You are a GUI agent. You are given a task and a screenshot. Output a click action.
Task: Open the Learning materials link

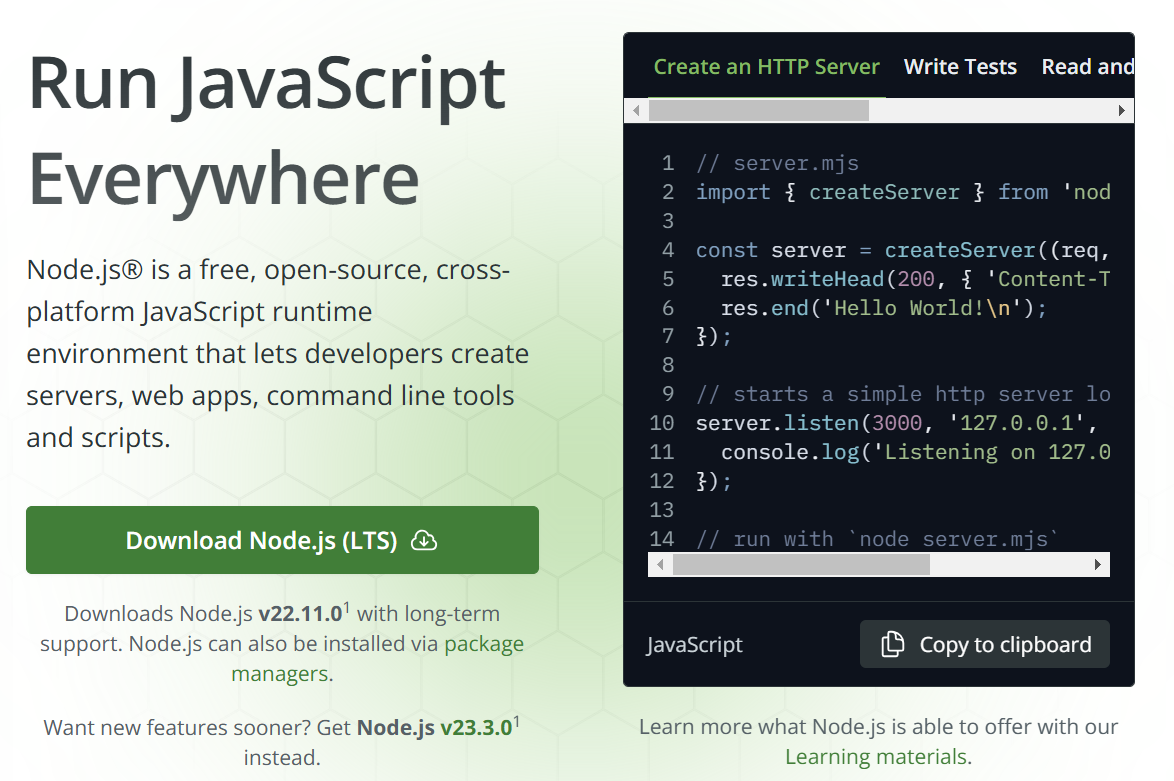coord(878,757)
